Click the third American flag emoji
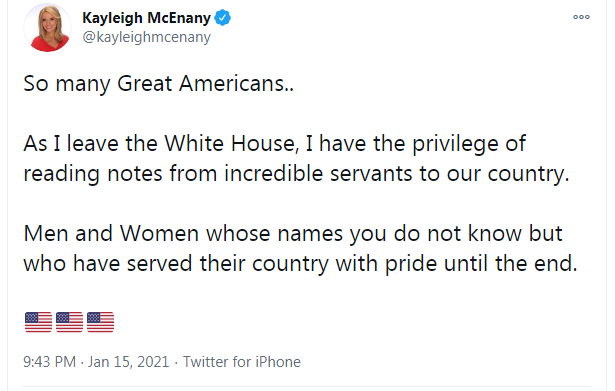This screenshot has width=615, height=391. [100, 322]
